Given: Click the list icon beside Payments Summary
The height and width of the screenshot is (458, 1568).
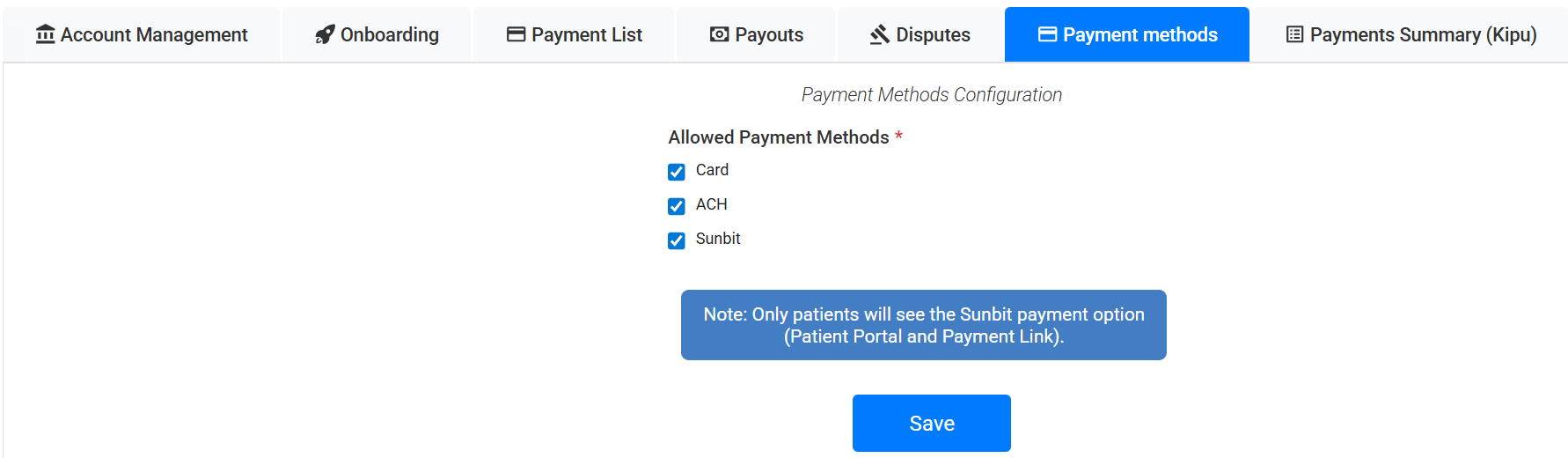Looking at the screenshot, I should (1294, 34).
